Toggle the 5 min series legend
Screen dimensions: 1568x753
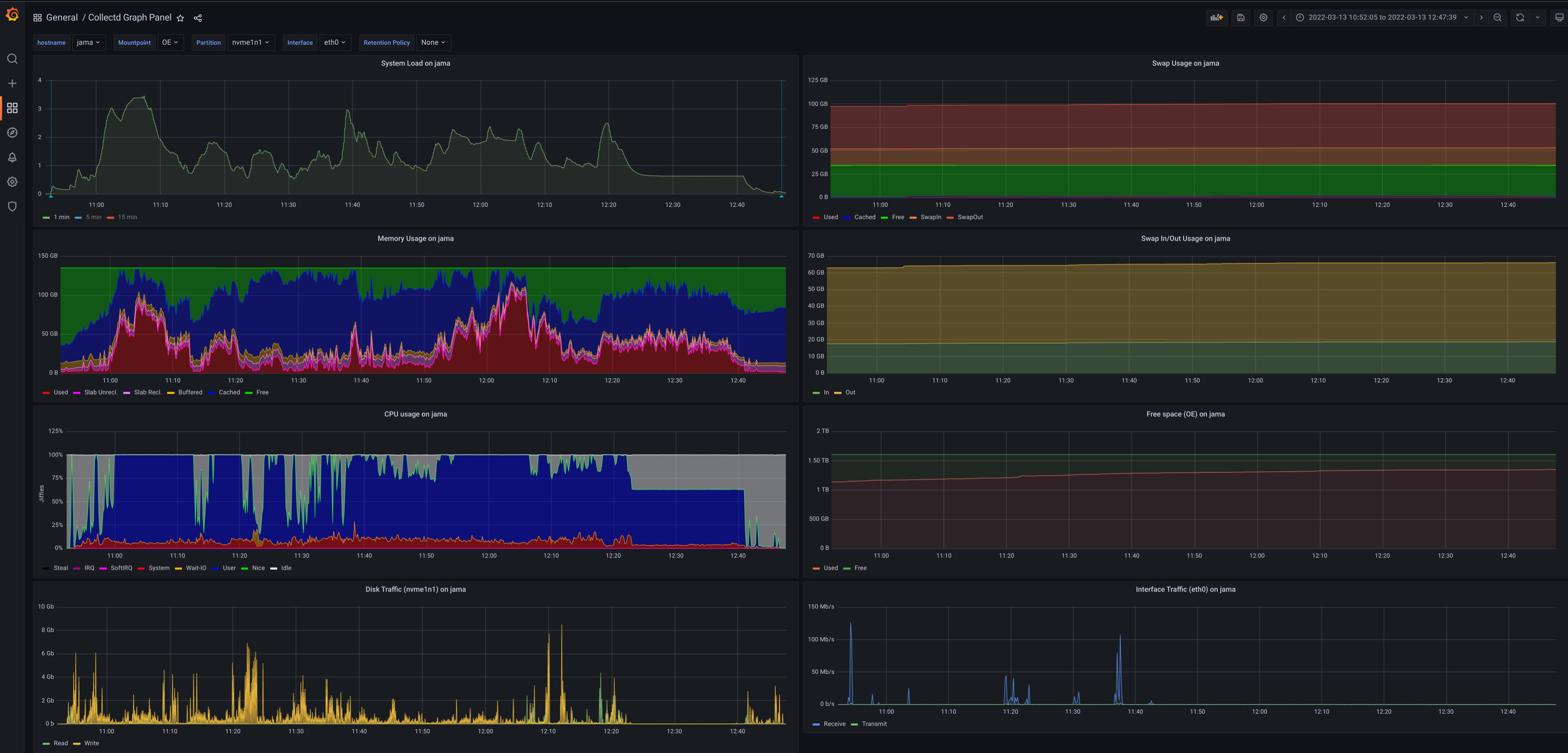pos(93,217)
